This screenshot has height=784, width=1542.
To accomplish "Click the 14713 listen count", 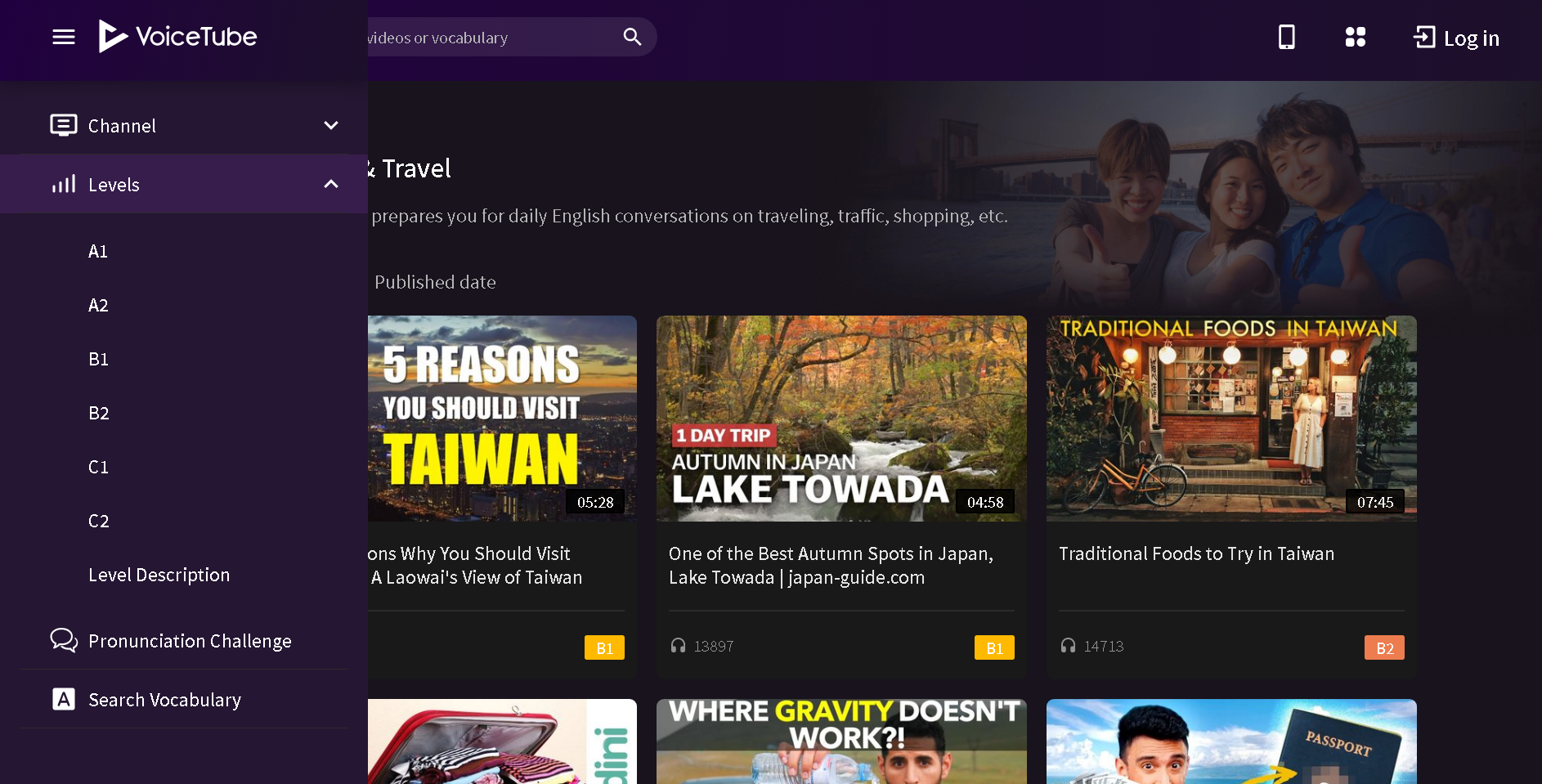I will [1104, 647].
